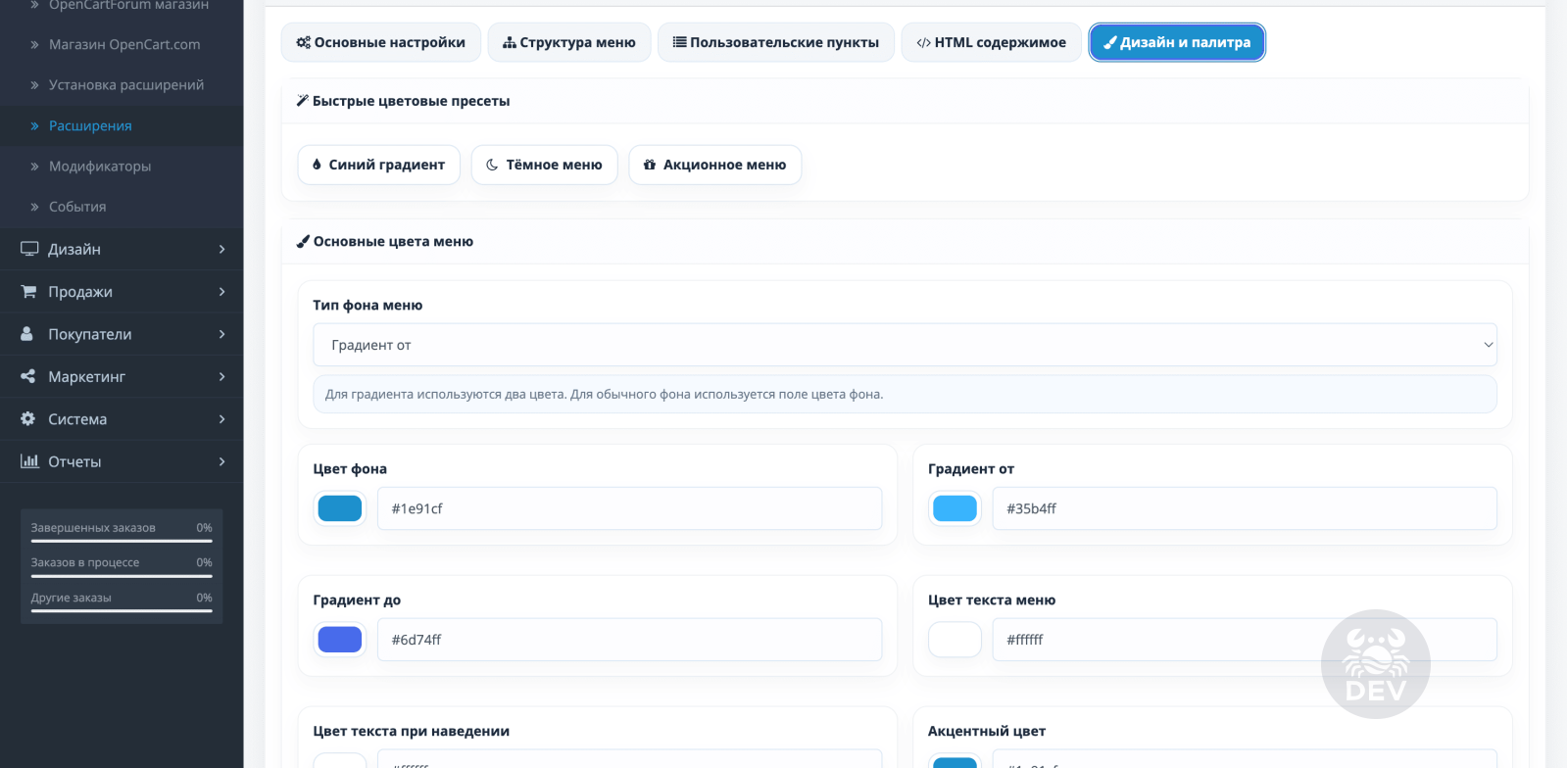Click the Акцентный цвет label
This screenshot has width=1568, height=768.
[987, 731]
